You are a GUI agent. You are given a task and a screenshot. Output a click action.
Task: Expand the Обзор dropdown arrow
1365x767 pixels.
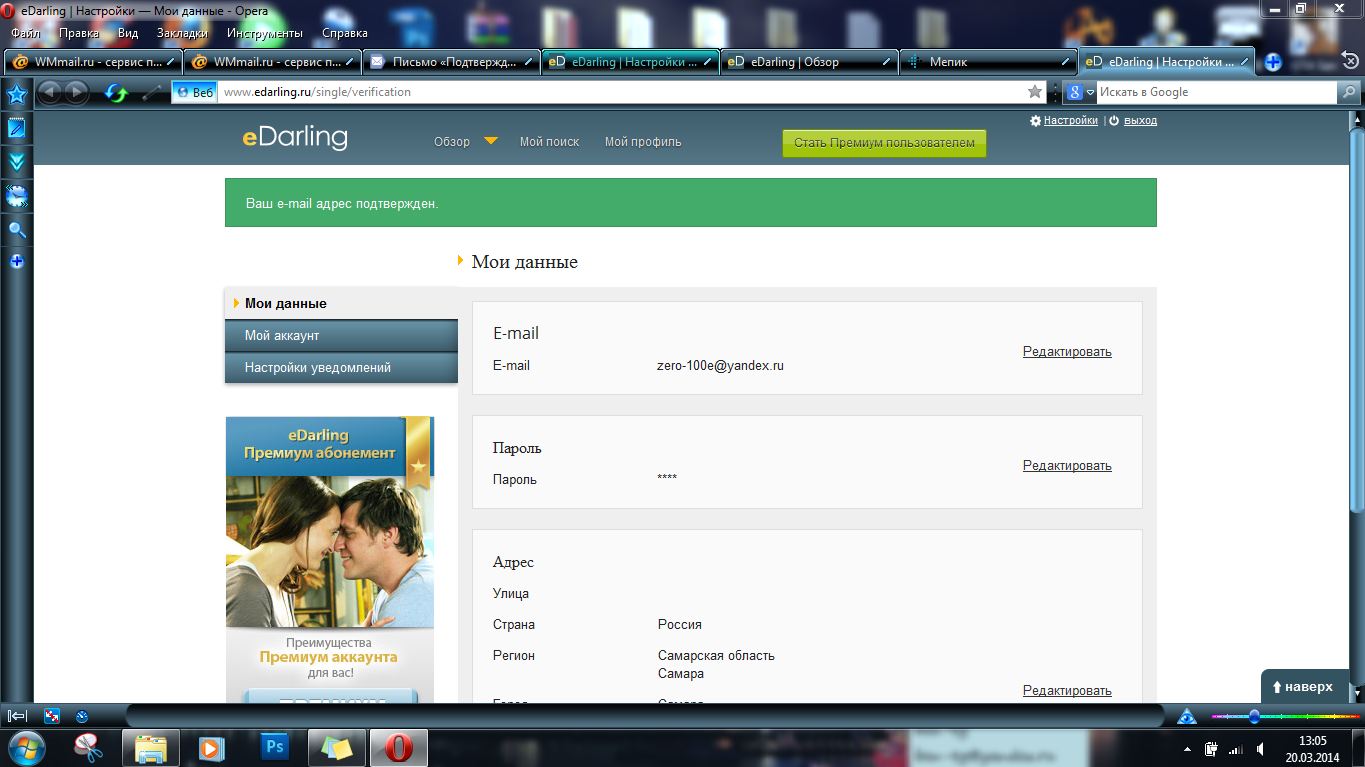click(x=491, y=141)
